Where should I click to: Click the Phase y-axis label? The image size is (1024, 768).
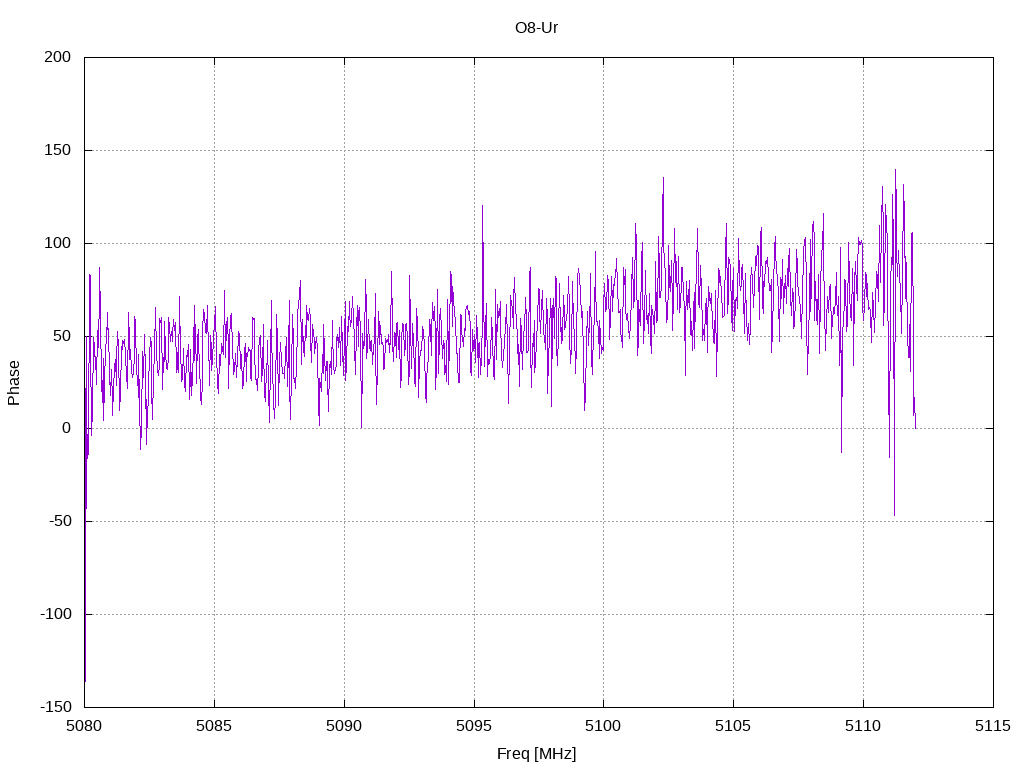[x=14, y=383]
